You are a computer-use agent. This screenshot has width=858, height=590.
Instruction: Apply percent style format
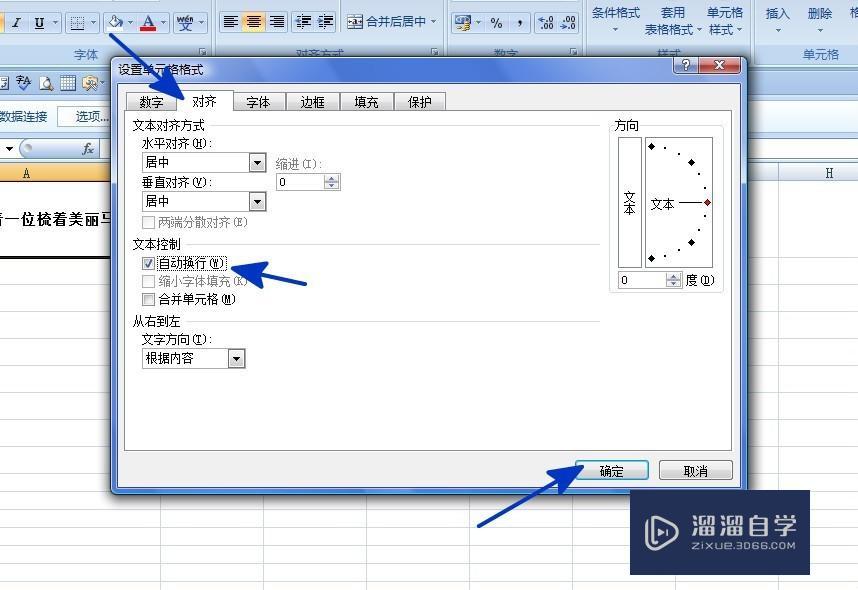click(x=496, y=22)
